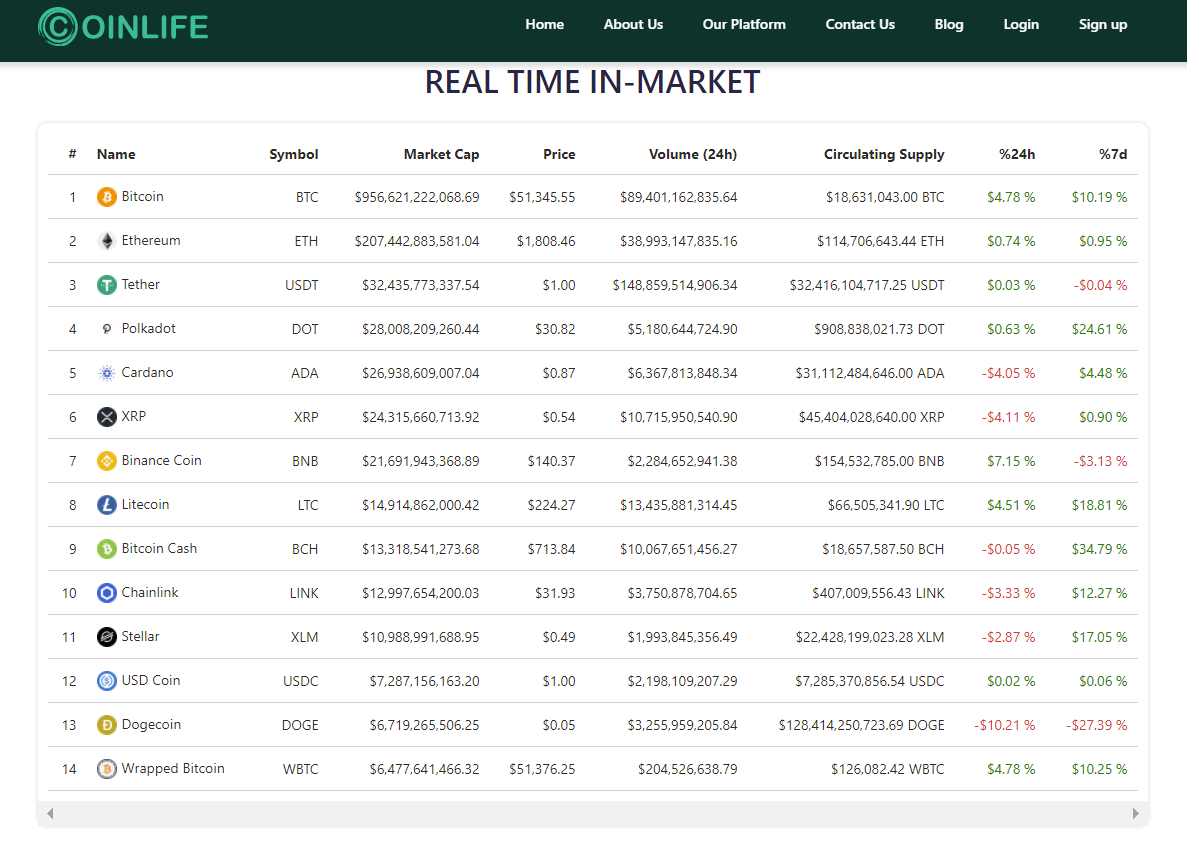Click the USD Coin icon
Screen dimensions: 1187x861
[x=107, y=680]
